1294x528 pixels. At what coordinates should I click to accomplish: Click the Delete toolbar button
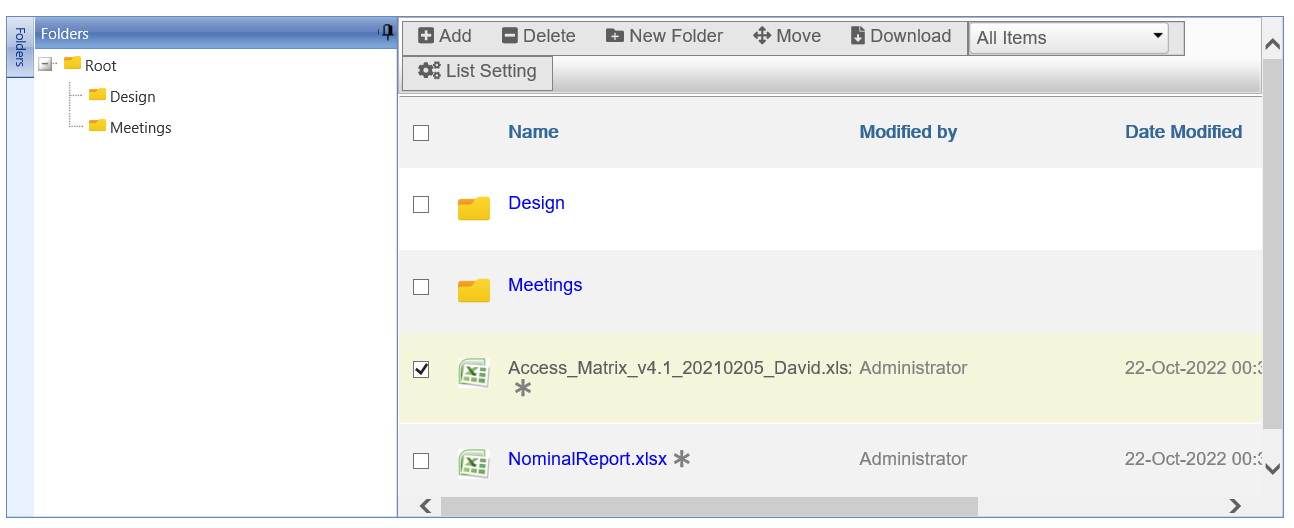pyautogui.click(x=538, y=36)
